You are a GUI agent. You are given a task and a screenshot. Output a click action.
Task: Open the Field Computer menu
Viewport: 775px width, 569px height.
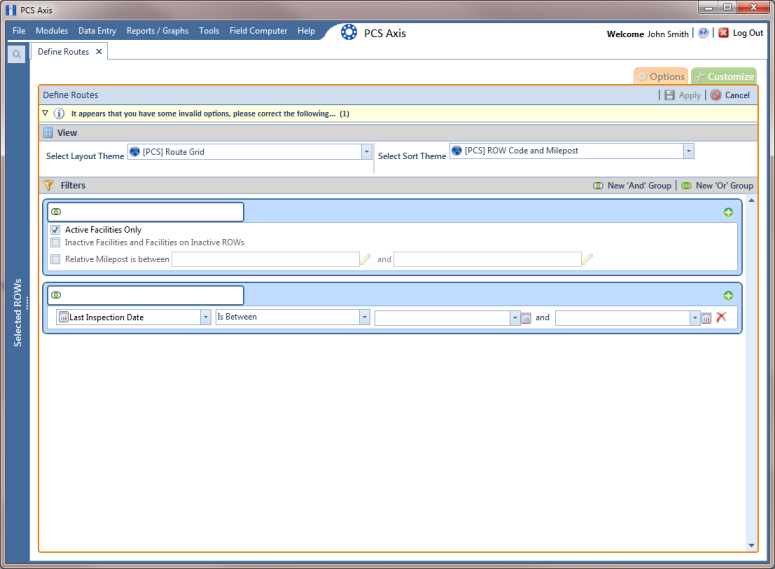(258, 31)
